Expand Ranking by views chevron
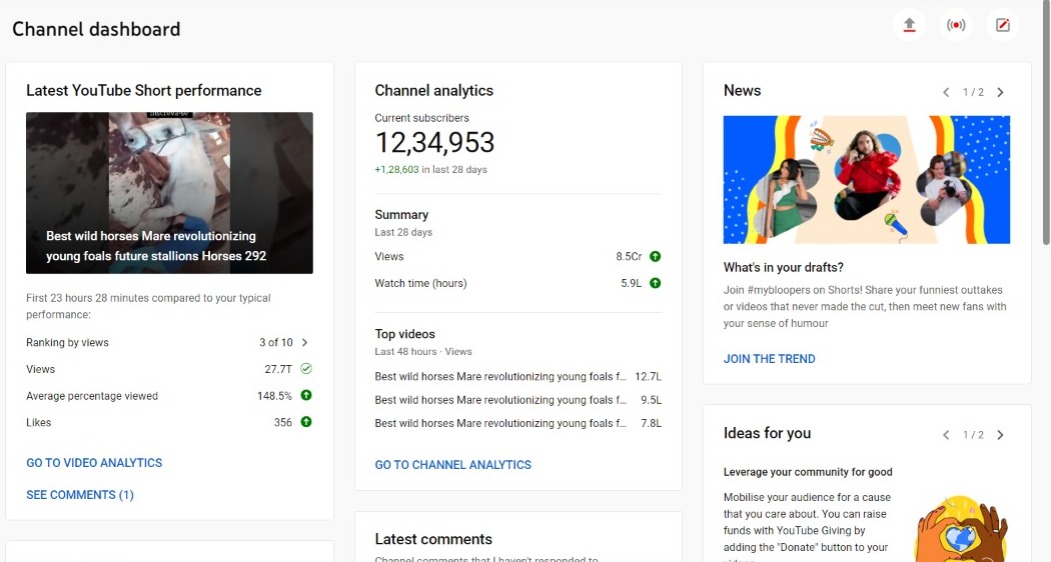Viewport: 1051px width, 562px height. [305, 342]
